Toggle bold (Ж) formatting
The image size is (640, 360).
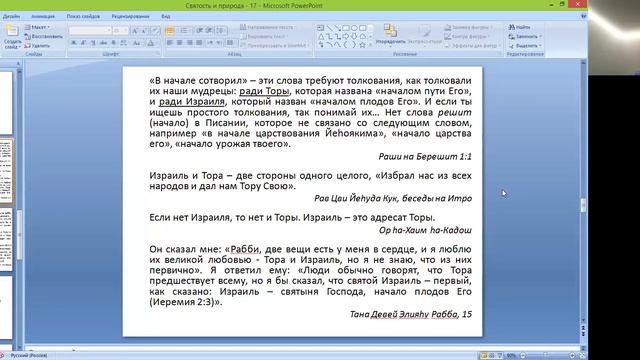(x=73, y=43)
